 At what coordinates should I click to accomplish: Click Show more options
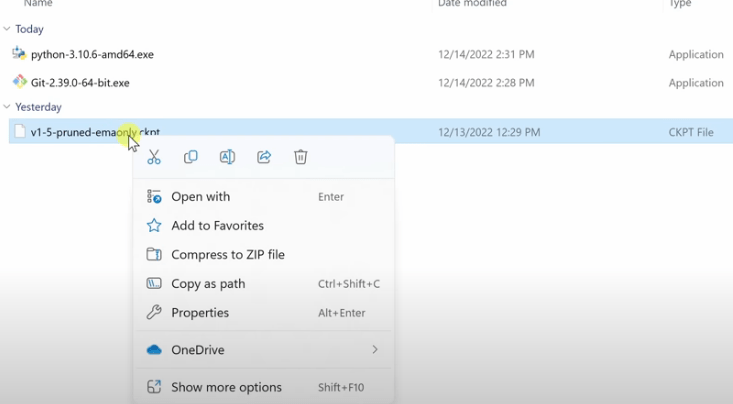click(x=226, y=387)
